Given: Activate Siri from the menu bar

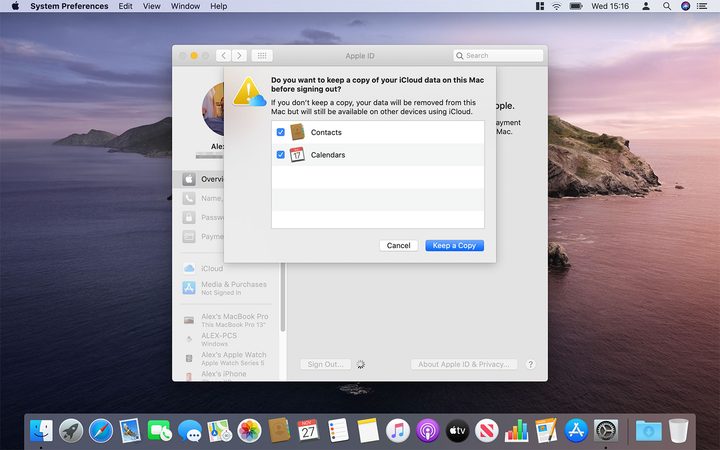Looking at the screenshot, I should (686, 6).
